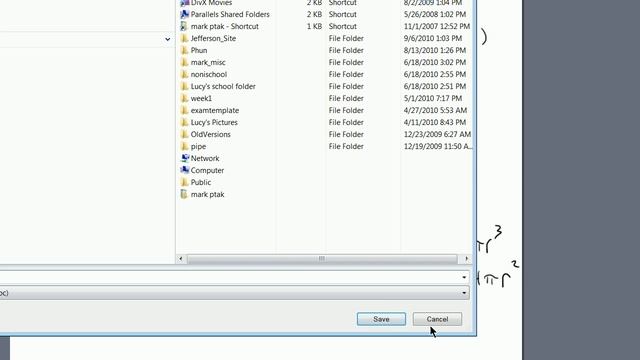Click the OldVersions folder name
Image resolution: width=640 pixels, height=360 pixels.
point(211,134)
